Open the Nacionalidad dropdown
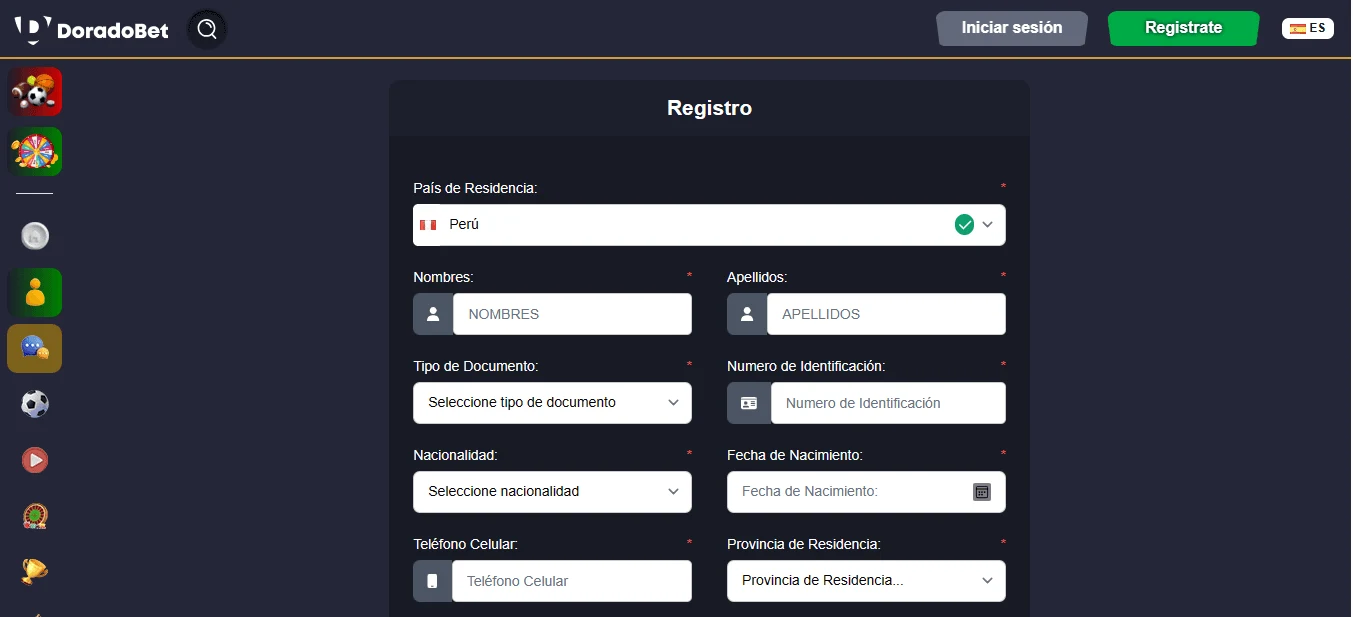 tap(552, 492)
